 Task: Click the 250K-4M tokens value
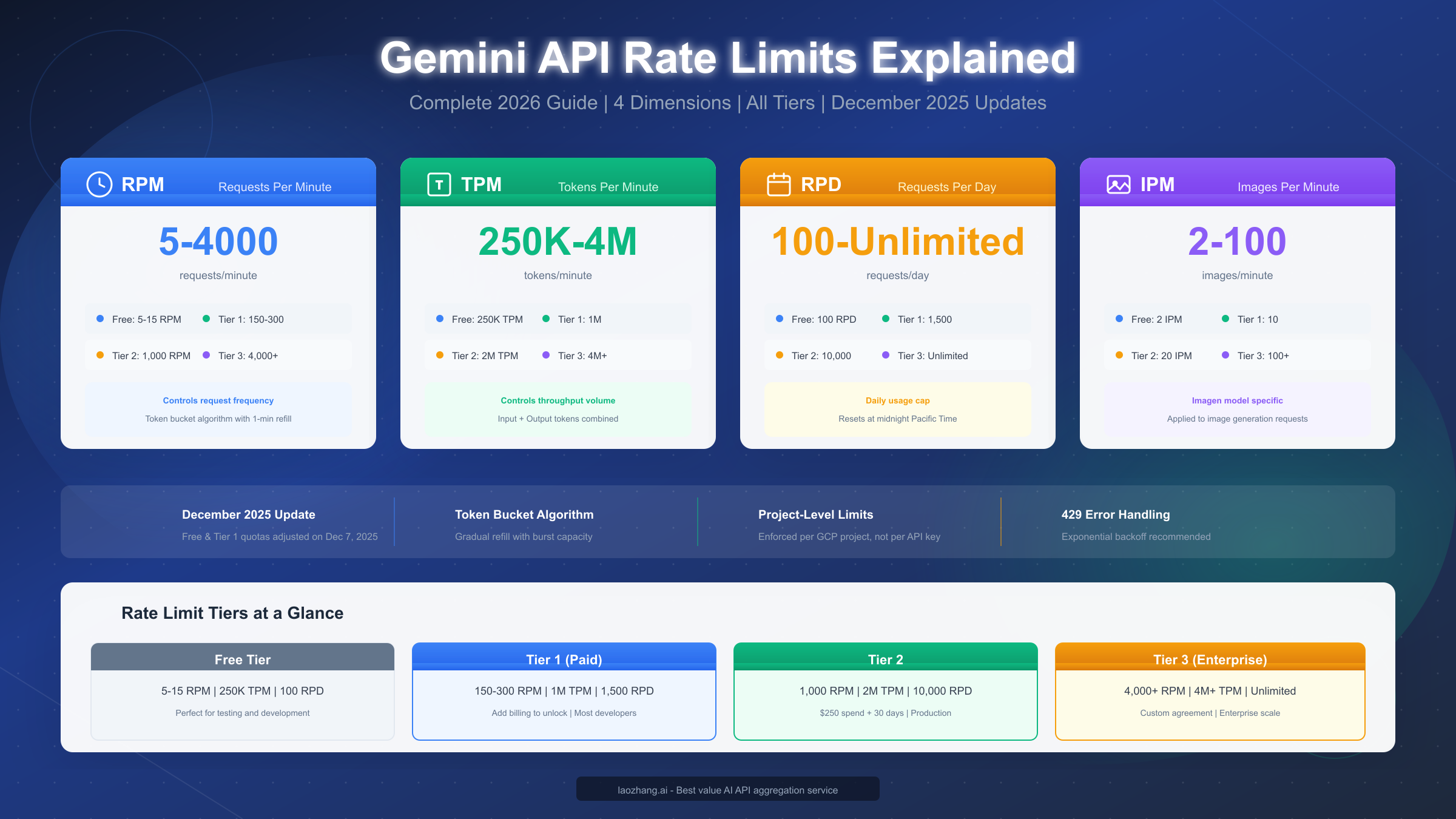point(558,241)
